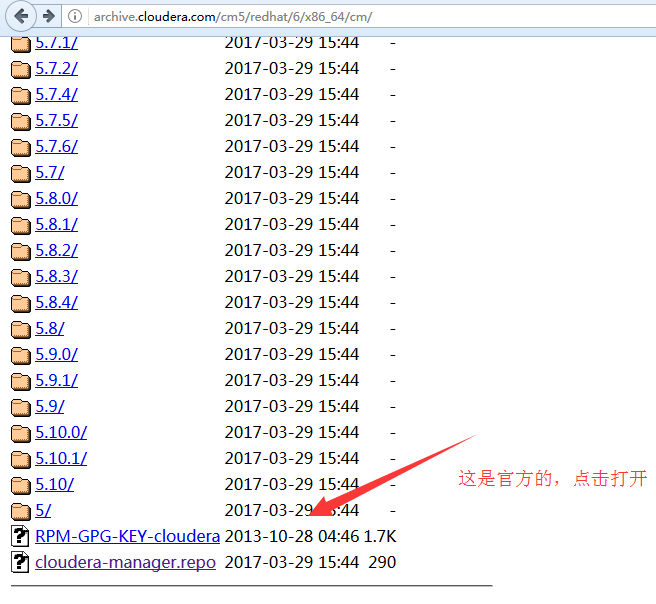Click the browser forward arrow button
The image size is (656, 604).
pyautogui.click(x=49, y=16)
